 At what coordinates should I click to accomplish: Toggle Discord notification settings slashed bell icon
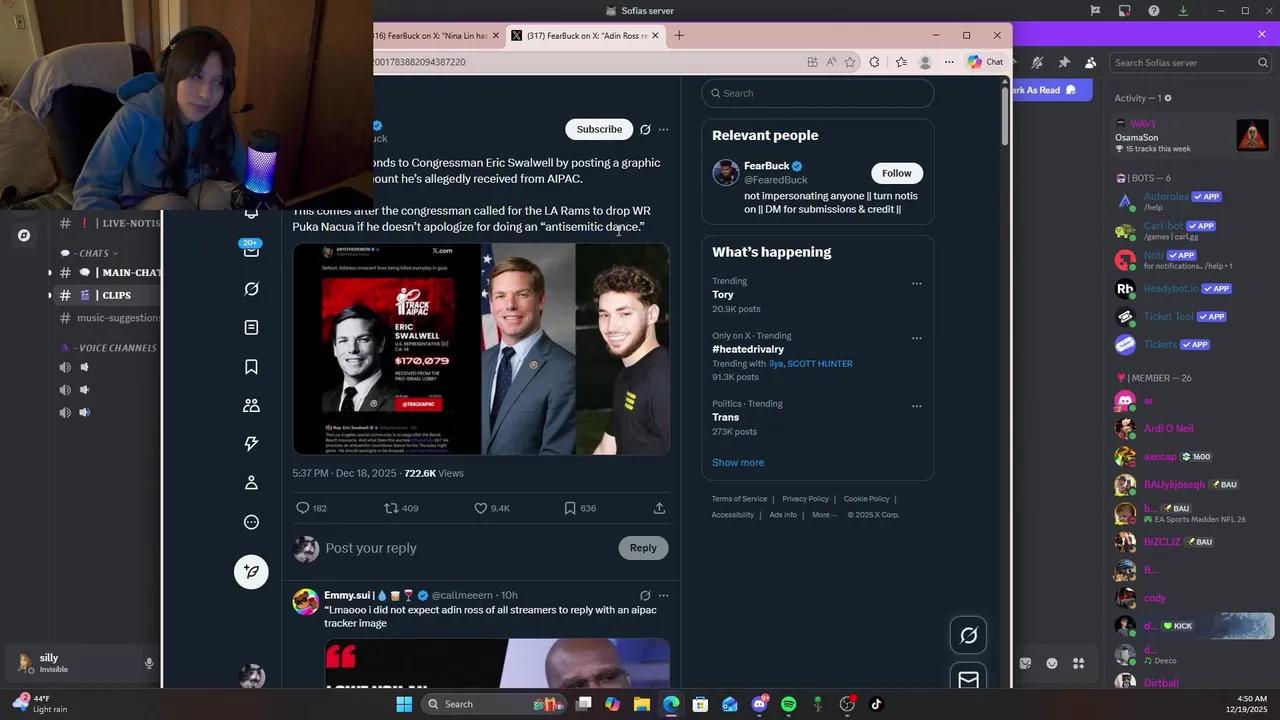click(1037, 62)
